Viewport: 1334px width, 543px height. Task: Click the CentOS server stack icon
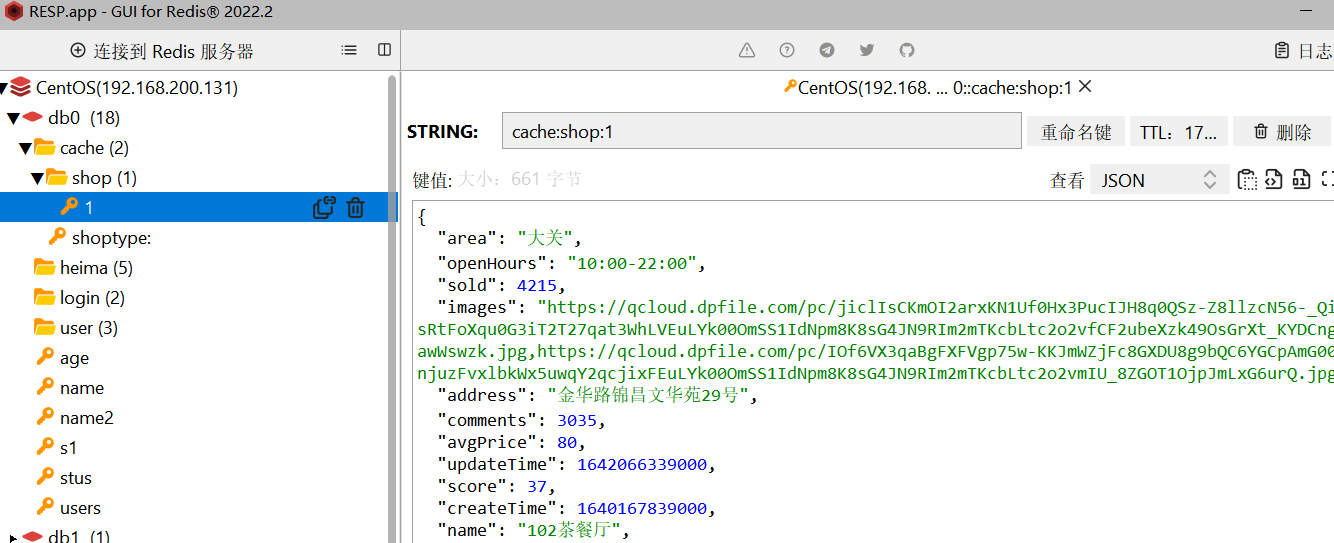pos(21,88)
